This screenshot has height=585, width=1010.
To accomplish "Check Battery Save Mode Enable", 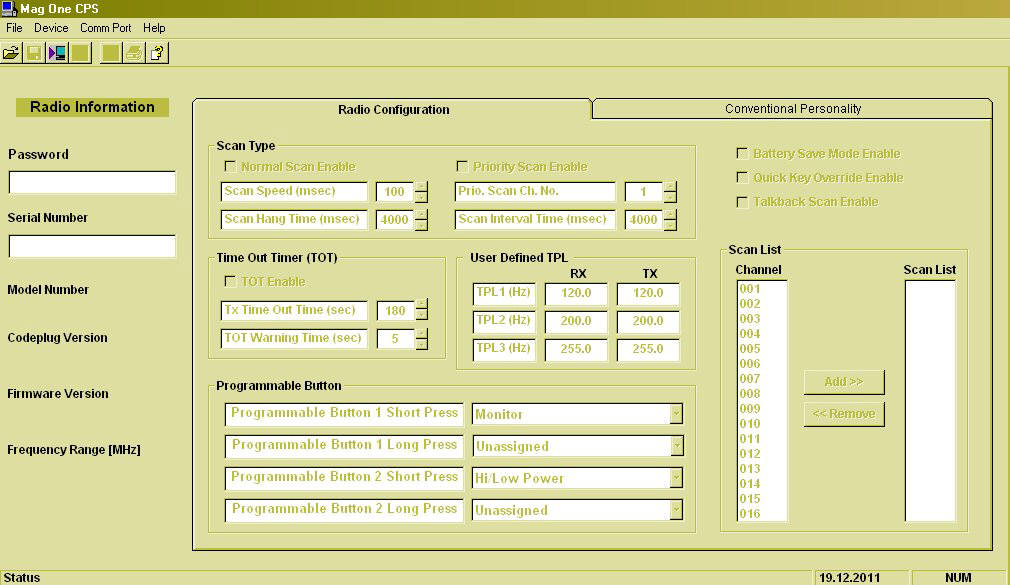I will [x=742, y=153].
